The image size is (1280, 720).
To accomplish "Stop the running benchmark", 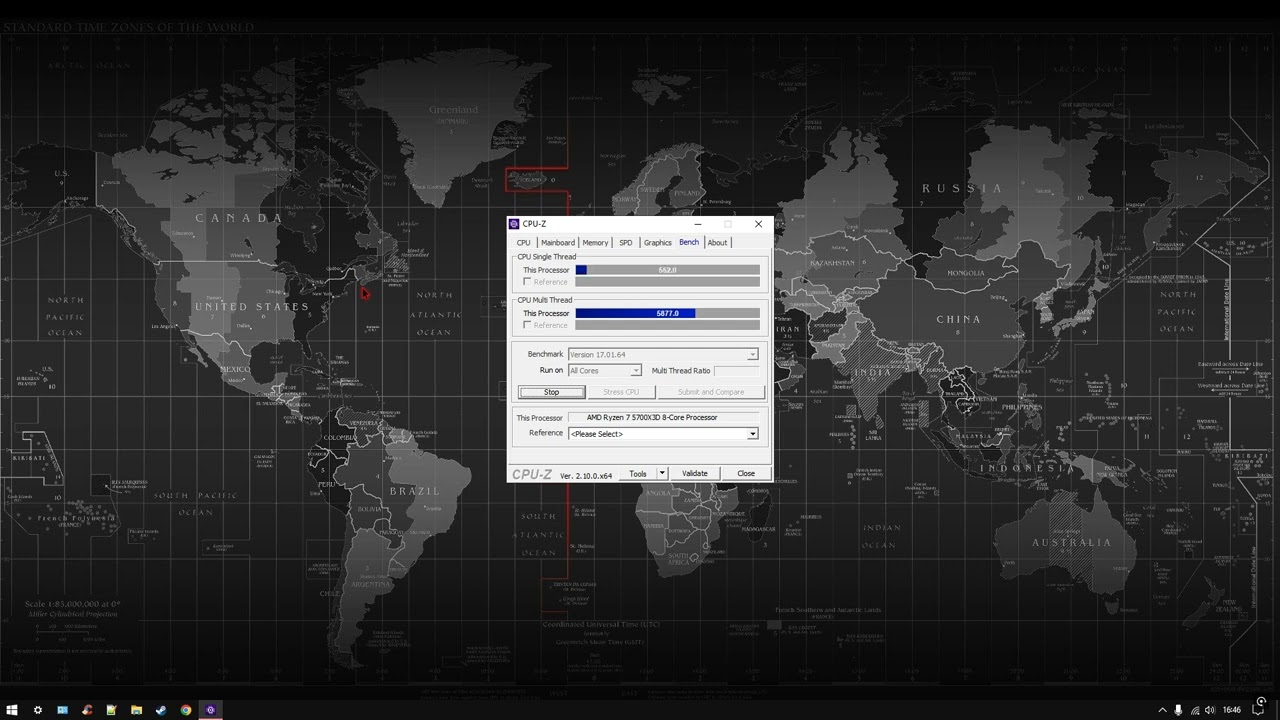I will [552, 392].
